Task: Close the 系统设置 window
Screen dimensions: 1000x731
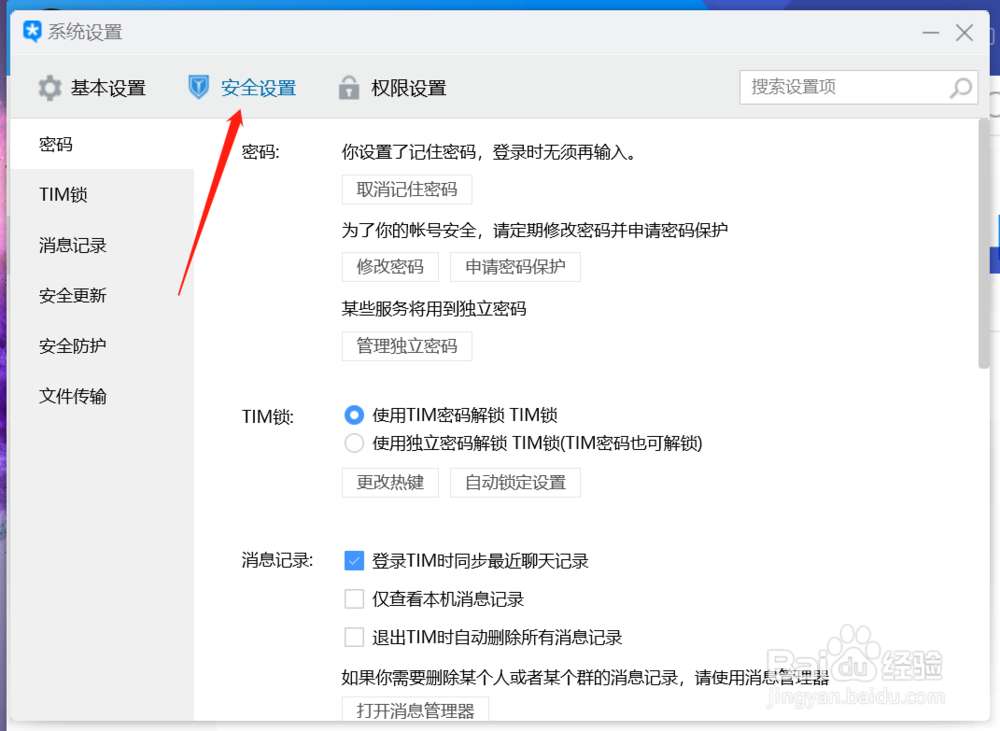Action: click(964, 33)
